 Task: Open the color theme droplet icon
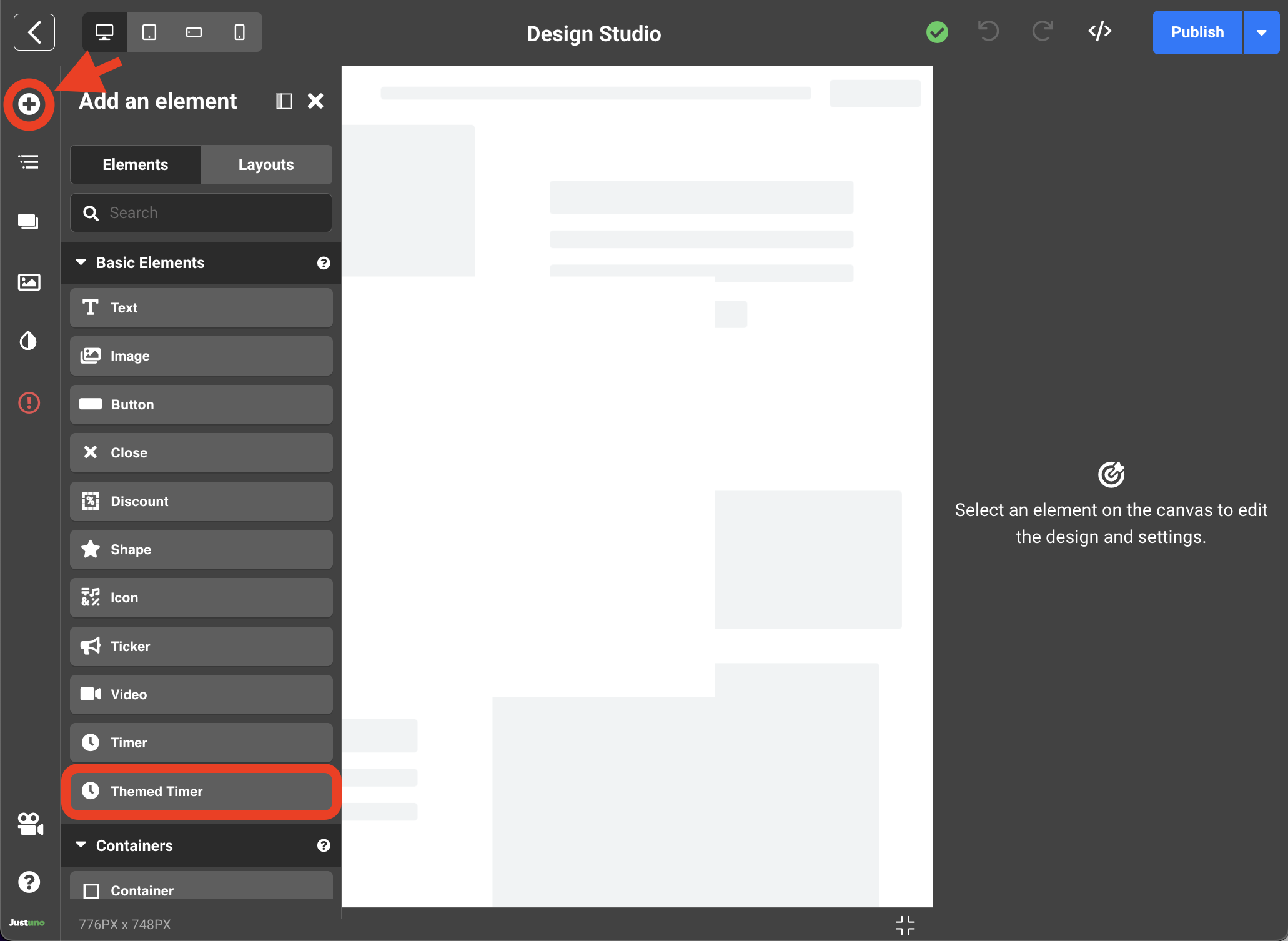click(29, 341)
